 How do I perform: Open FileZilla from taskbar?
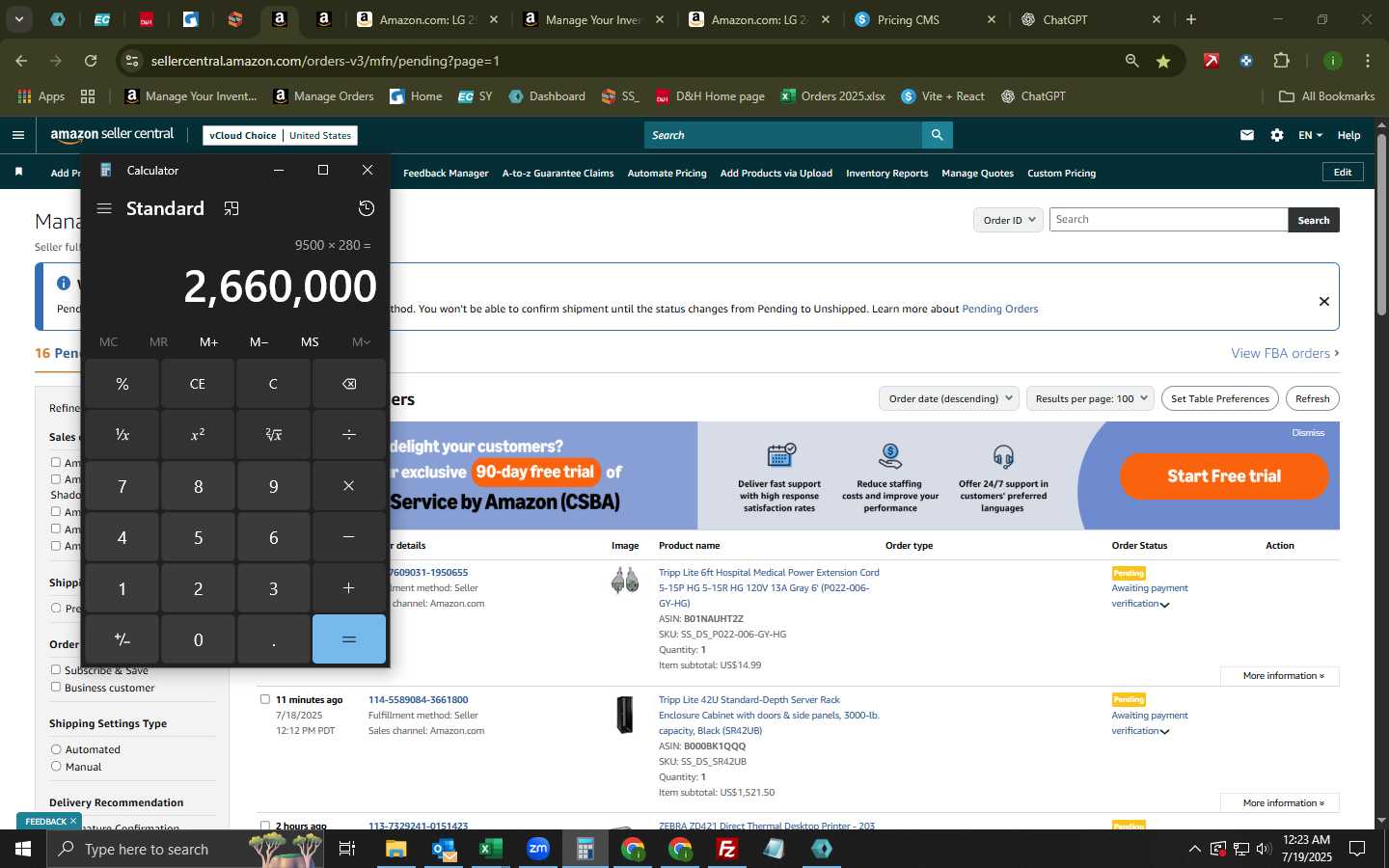727,849
